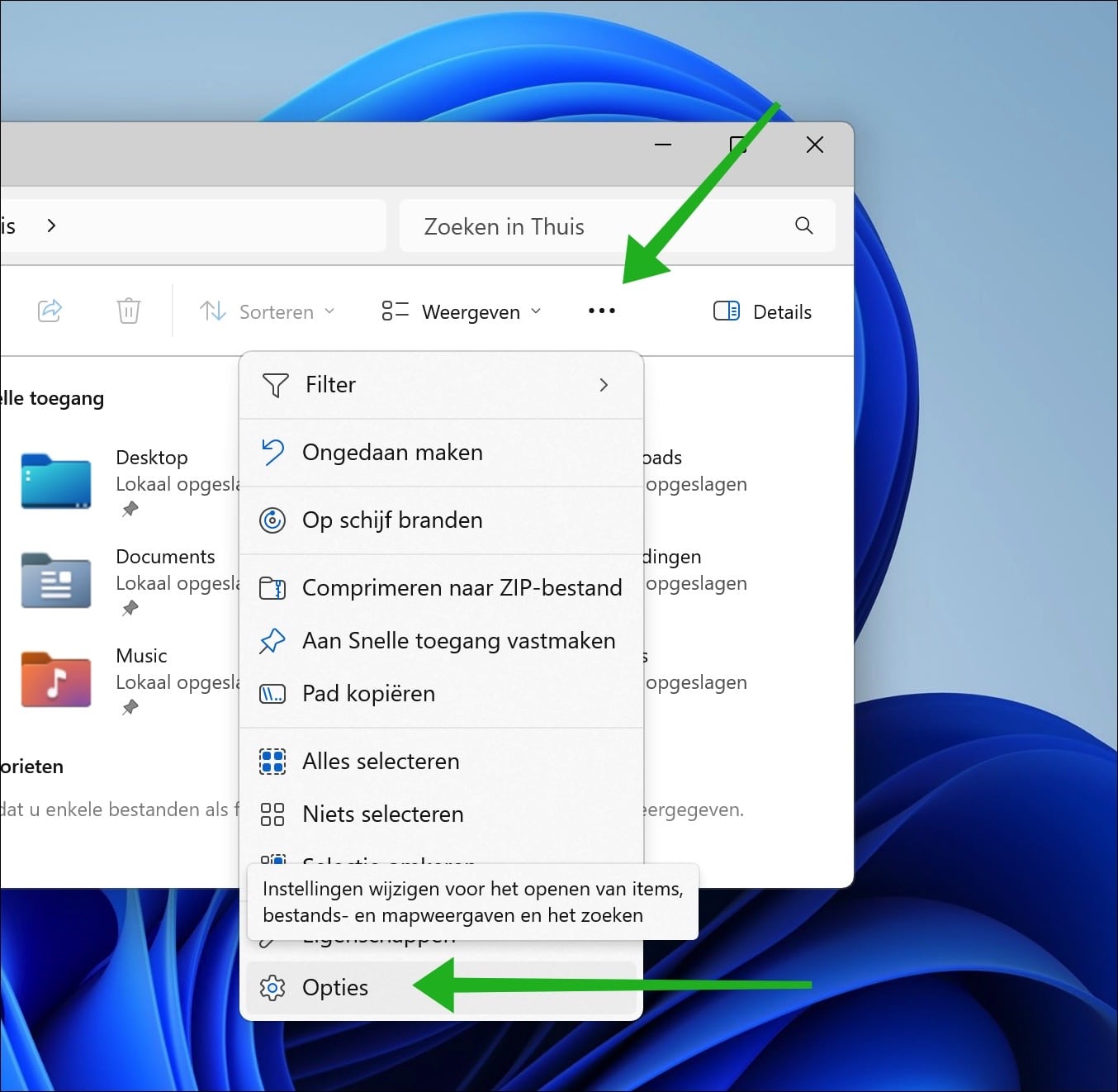Screen dimensions: 1118x1092
Task: Open the See more (...) menu icon
Action: pyautogui.click(x=601, y=311)
